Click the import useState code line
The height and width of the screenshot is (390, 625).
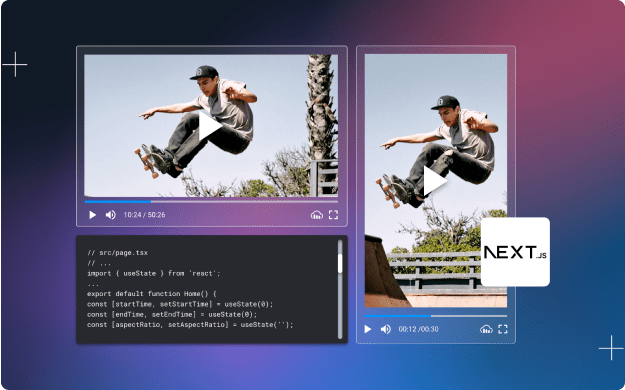tap(153, 273)
